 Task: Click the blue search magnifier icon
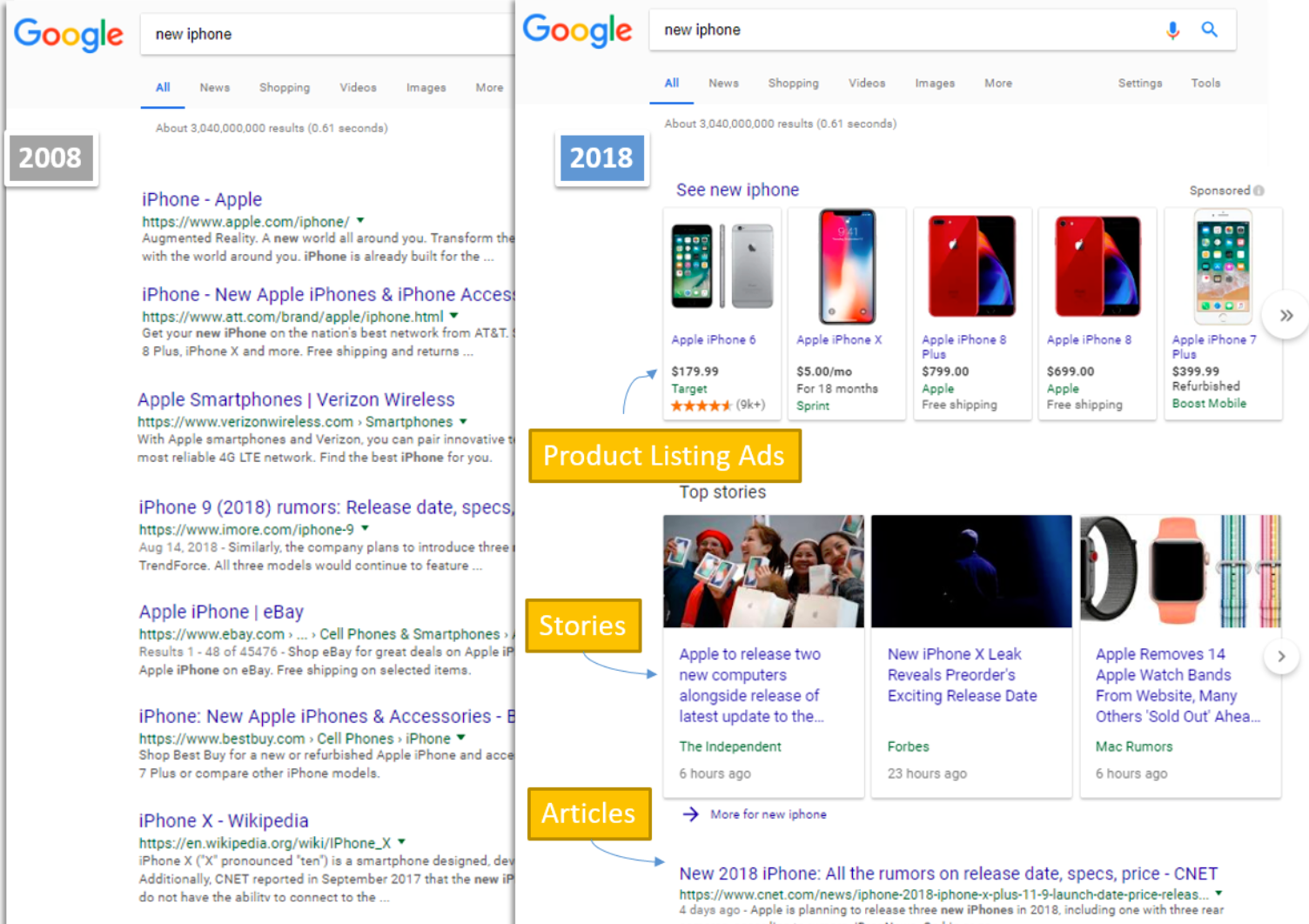(1209, 30)
